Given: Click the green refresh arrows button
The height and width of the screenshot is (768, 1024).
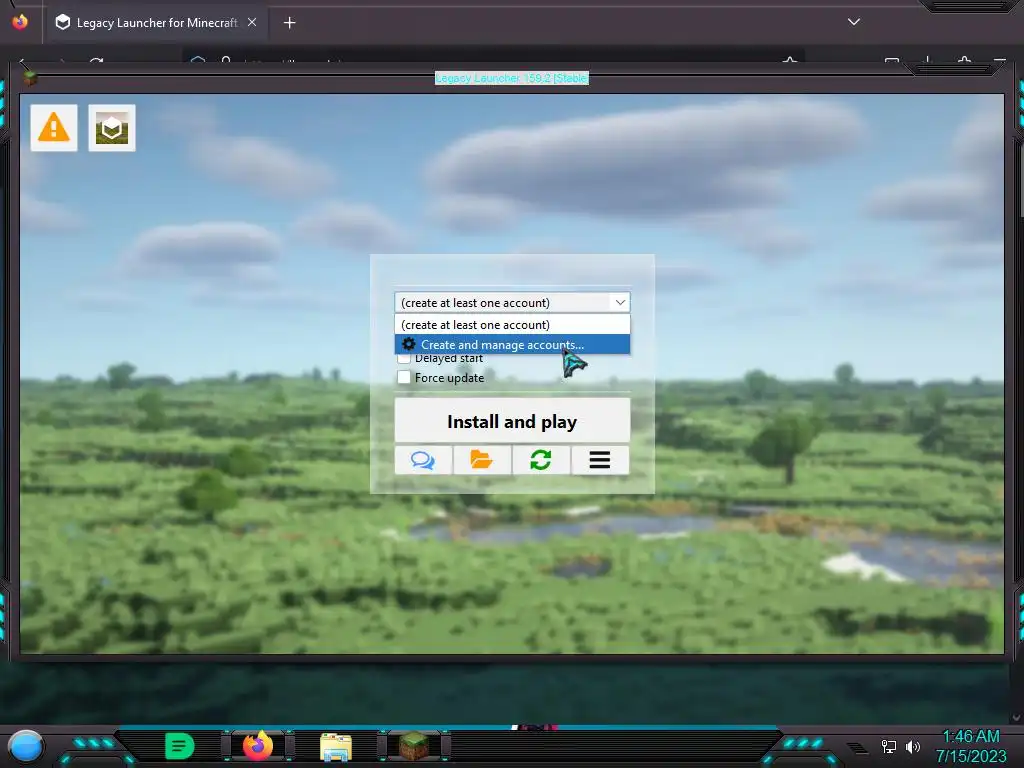Looking at the screenshot, I should pos(541,460).
